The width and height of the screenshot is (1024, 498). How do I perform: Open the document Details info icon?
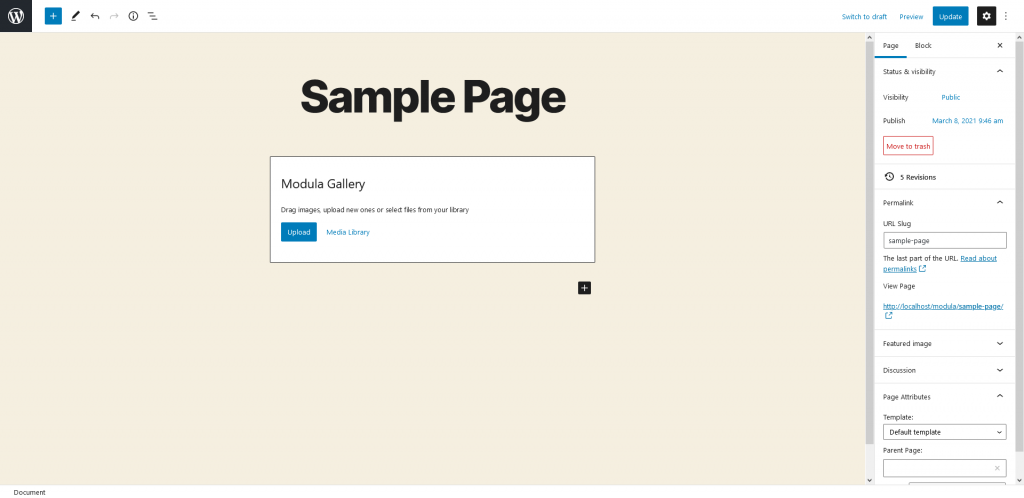click(x=133, y=16)
